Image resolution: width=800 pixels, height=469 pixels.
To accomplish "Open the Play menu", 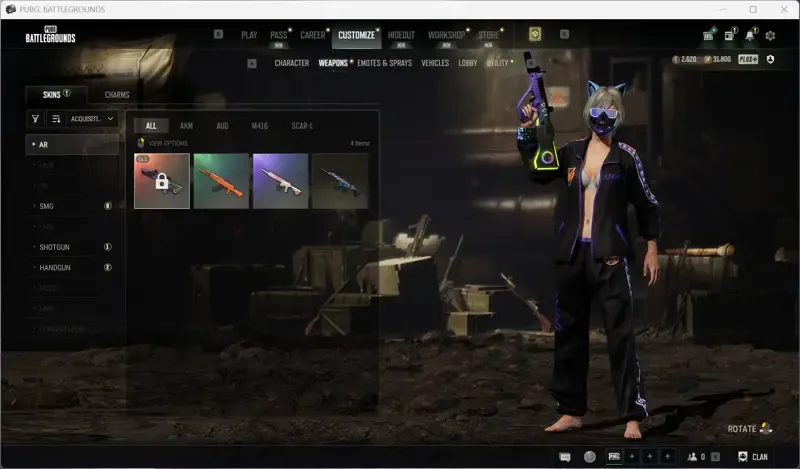I will tap(249, 35).
